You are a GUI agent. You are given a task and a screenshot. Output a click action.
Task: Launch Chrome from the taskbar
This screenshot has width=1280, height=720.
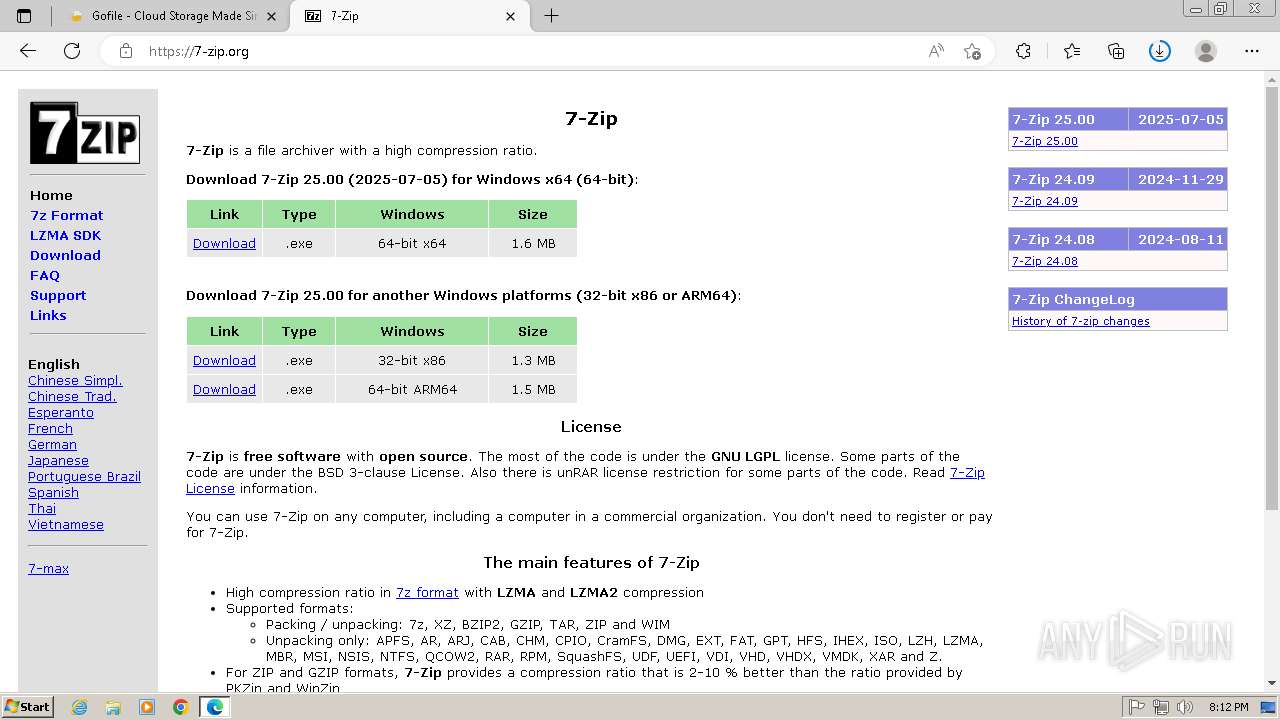pos(181,707)
